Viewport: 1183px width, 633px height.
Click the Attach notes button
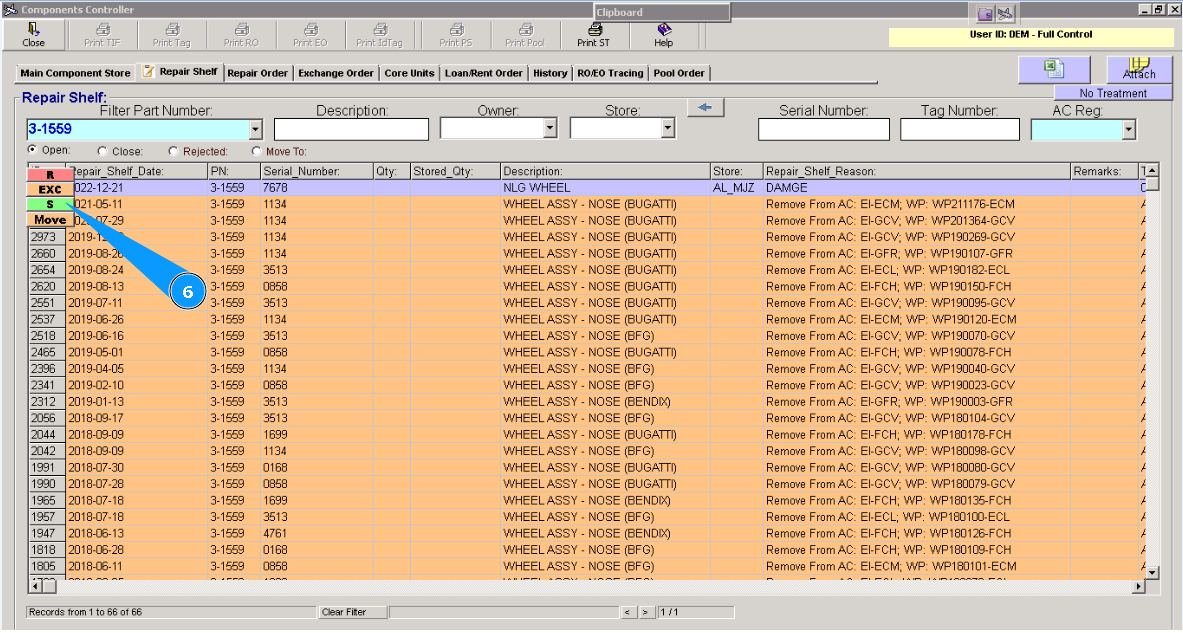coord(1138,69)
